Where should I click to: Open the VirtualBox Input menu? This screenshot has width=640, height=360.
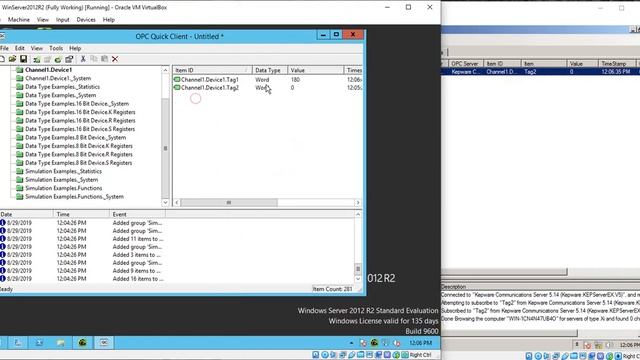click(x=62, y=20)
